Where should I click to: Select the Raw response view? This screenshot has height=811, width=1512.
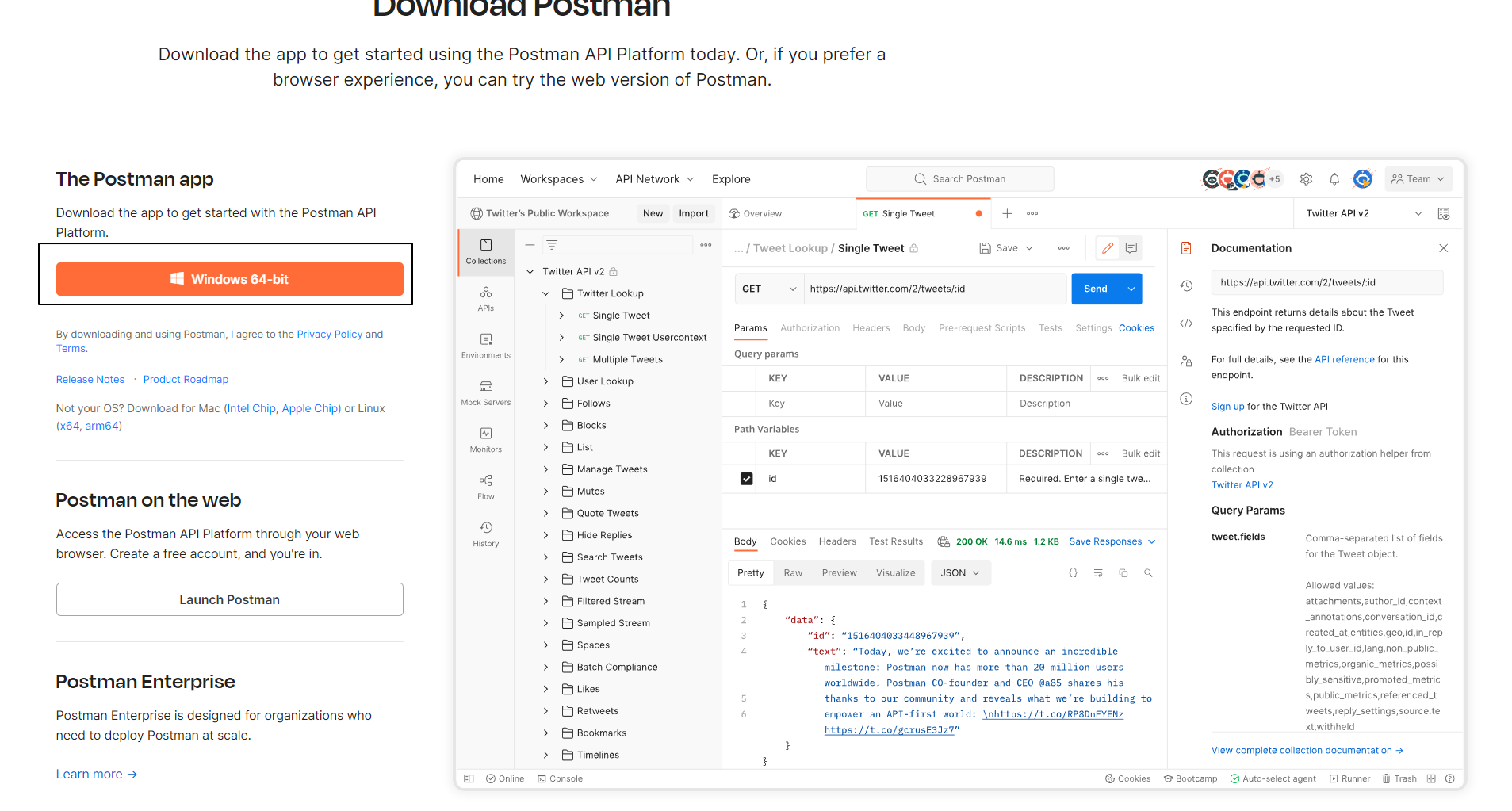(x=793, y=572)
